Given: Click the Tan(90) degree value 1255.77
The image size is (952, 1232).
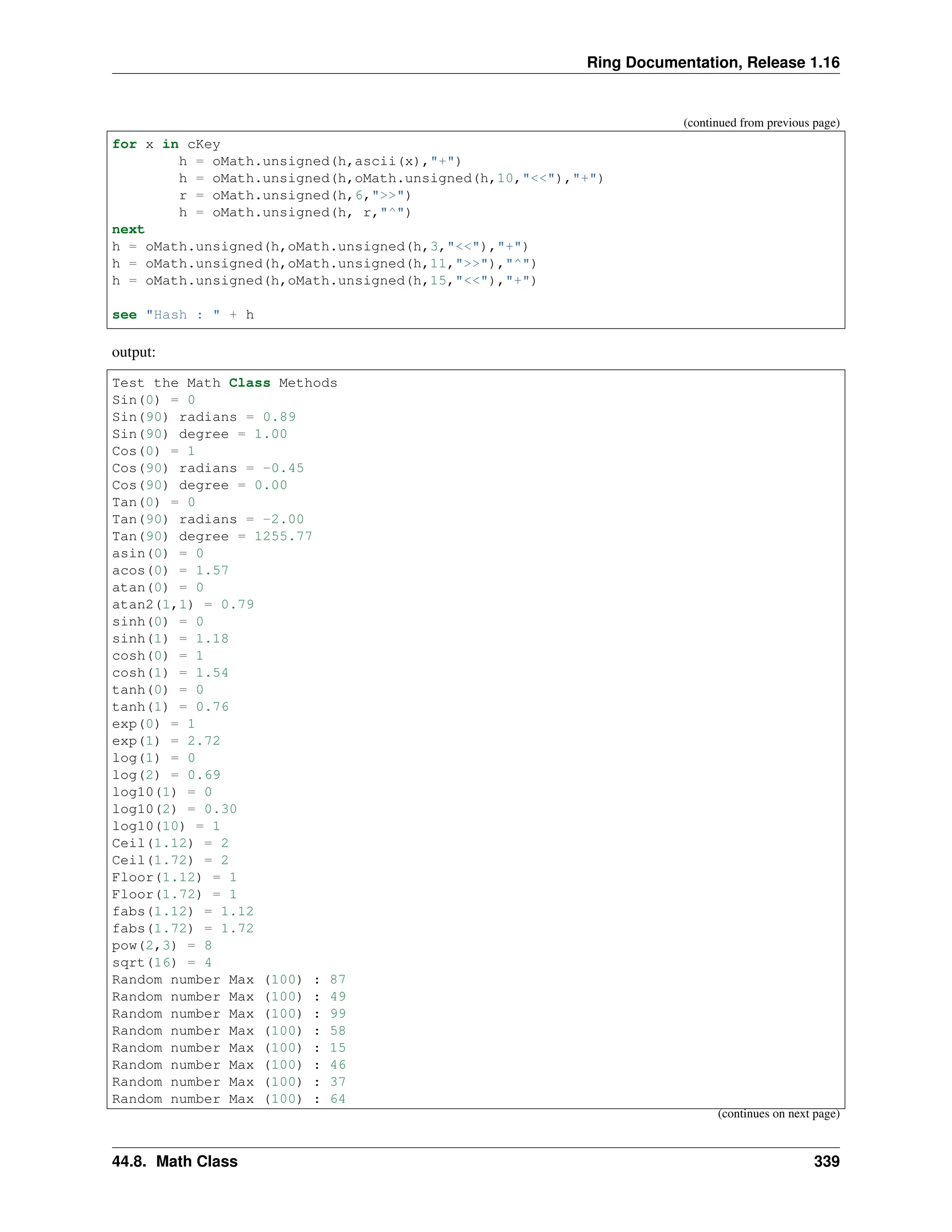Looking at the screenshot, I should pyautogui.click(x=283, y=537).
